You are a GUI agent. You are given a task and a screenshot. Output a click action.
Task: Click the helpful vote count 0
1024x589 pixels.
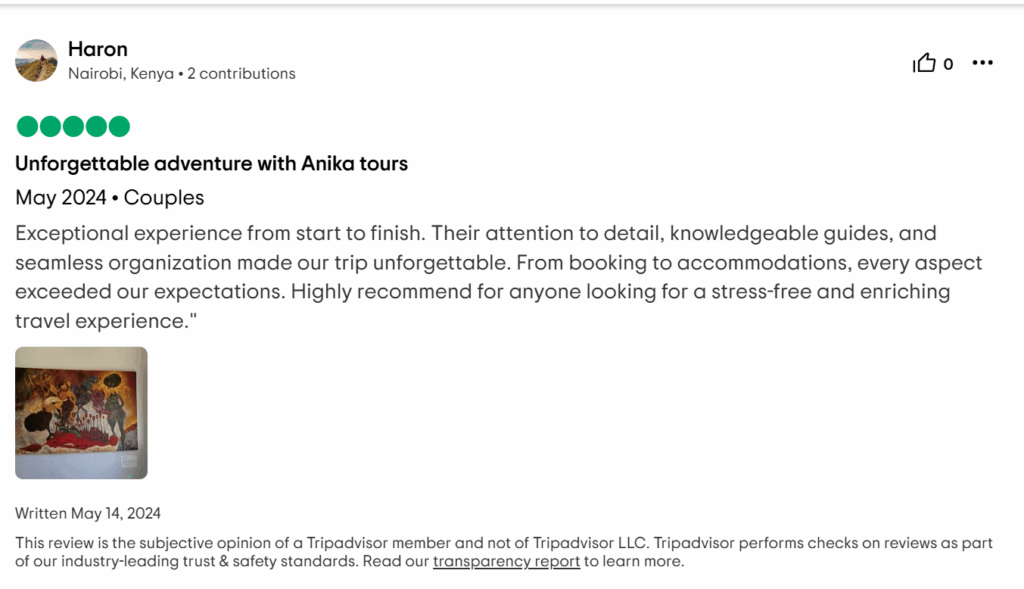tap(948, 64)
